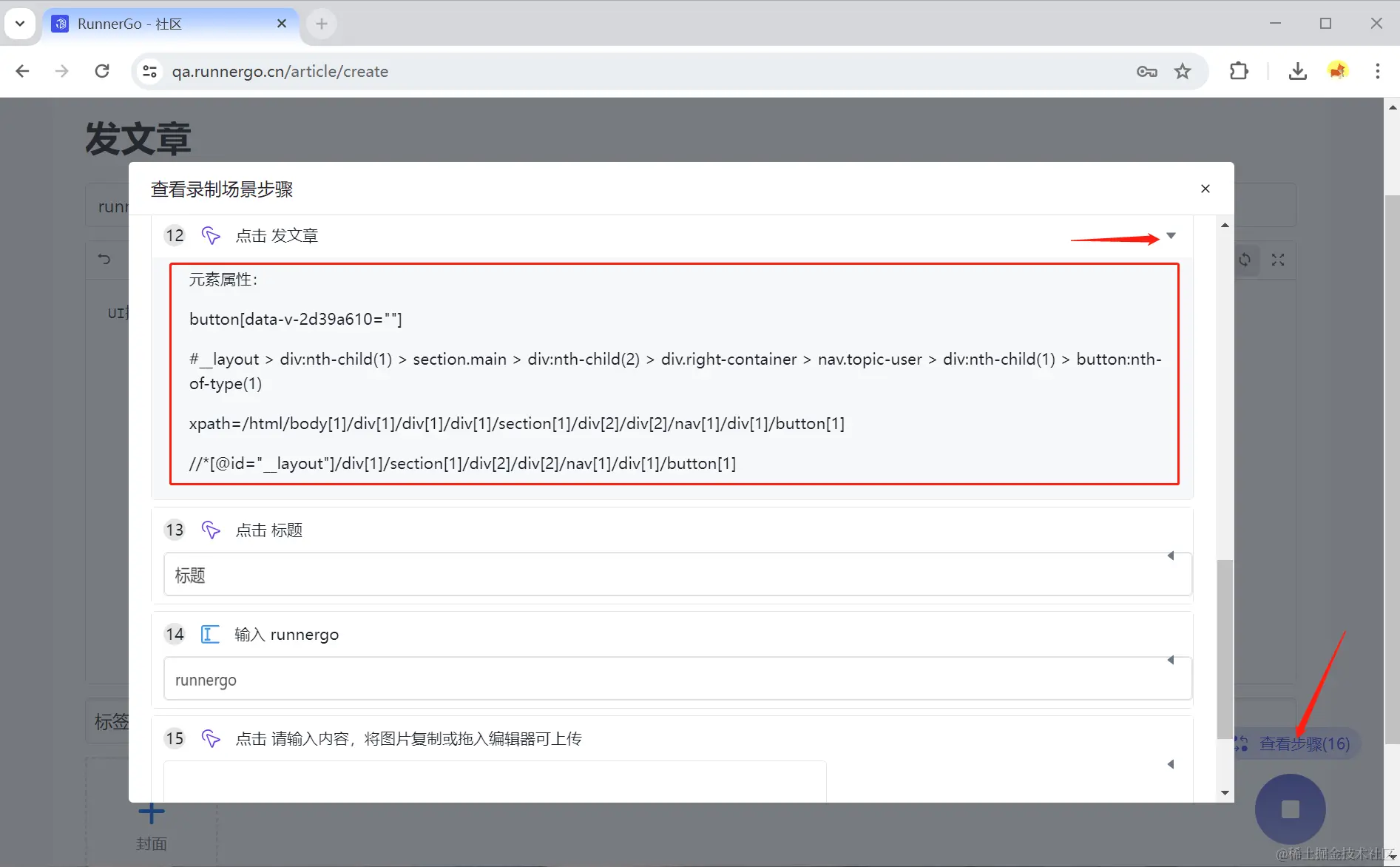Click the text button[data-v-2d39a610=""]
Image resolution: width=1400 pixels, height=867 pixels.
pos(296,319)
